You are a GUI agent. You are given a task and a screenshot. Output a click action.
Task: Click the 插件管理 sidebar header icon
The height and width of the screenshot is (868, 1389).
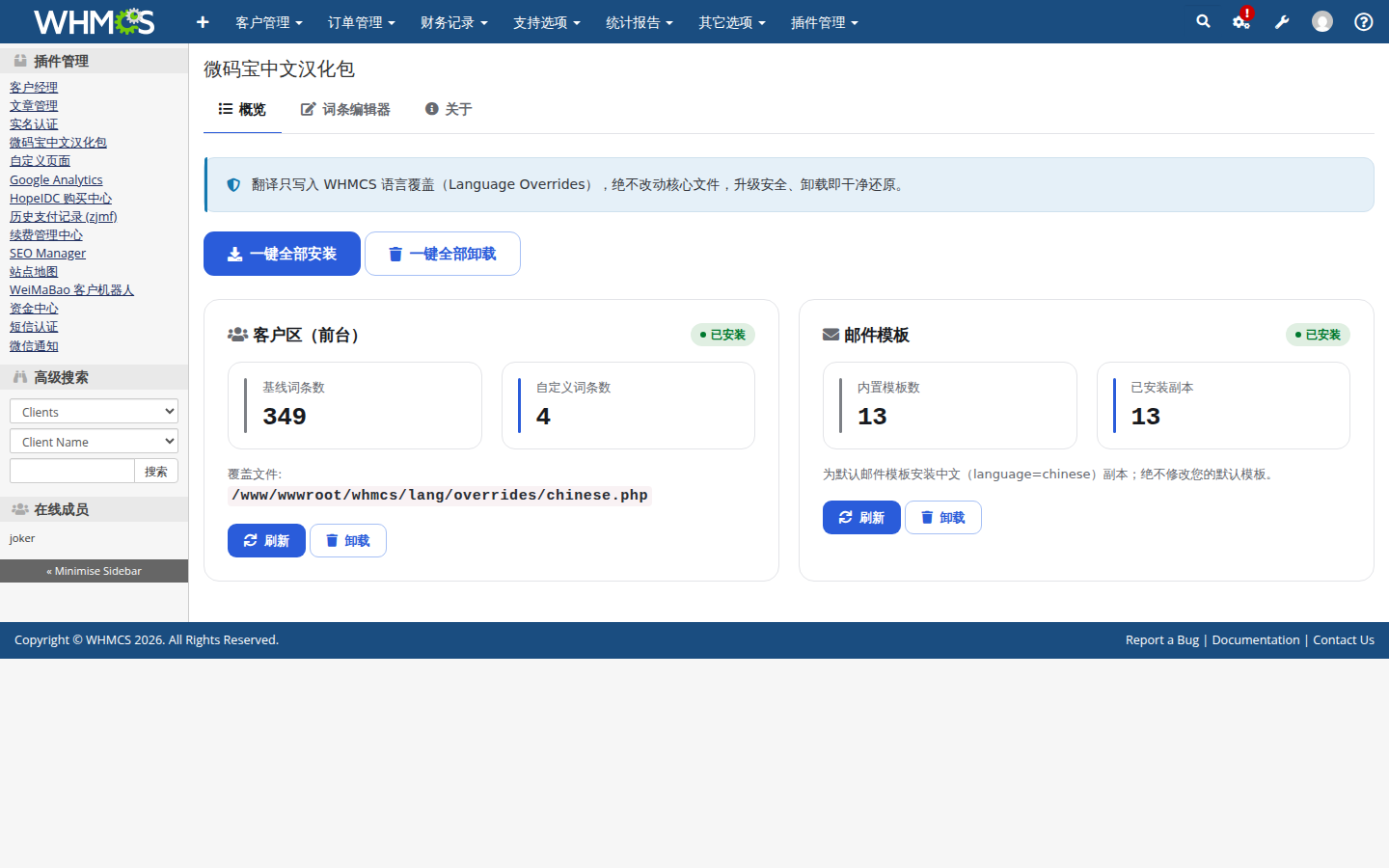20,60
